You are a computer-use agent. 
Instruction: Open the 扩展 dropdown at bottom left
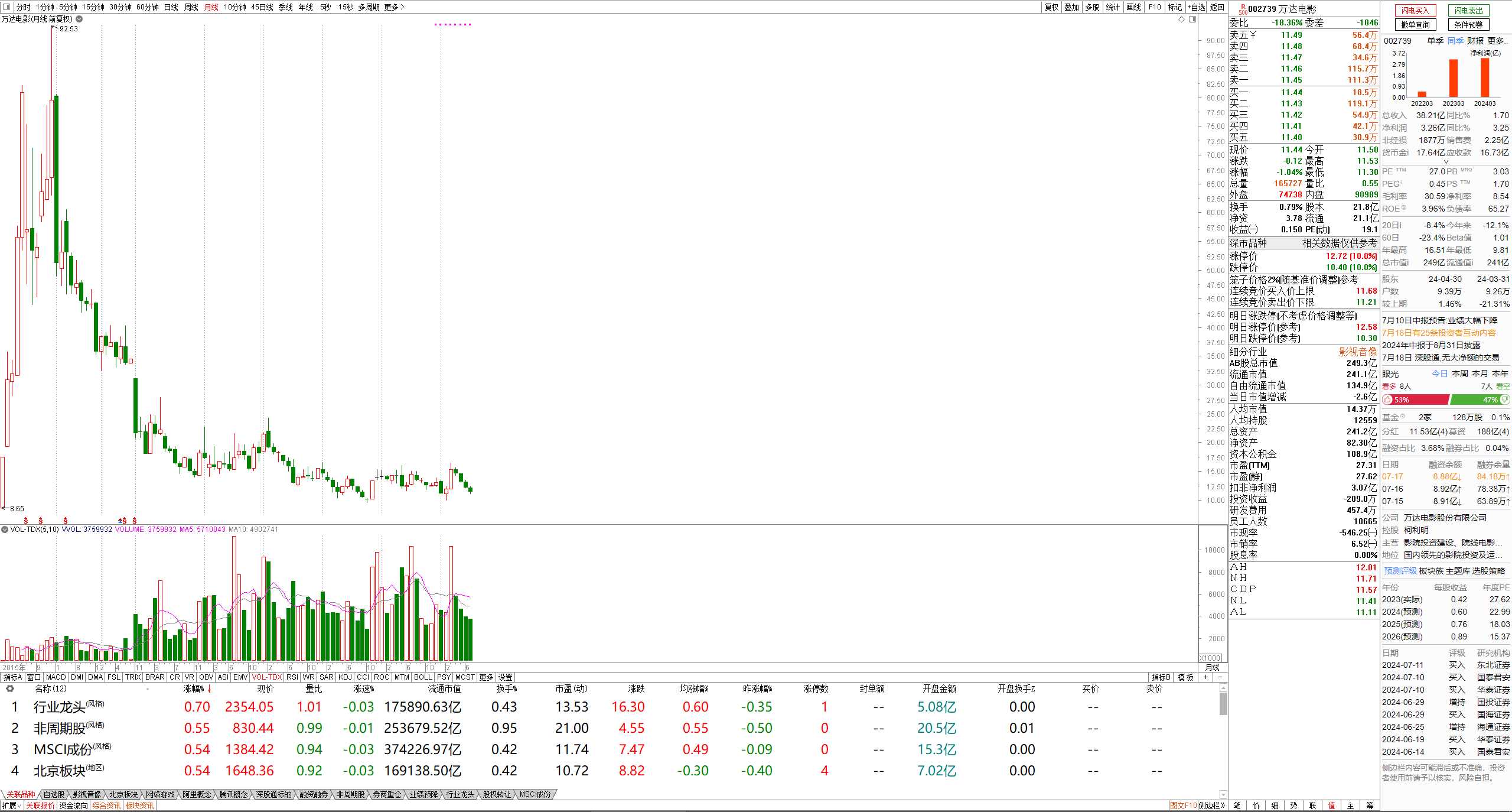[x=12, y=805]
